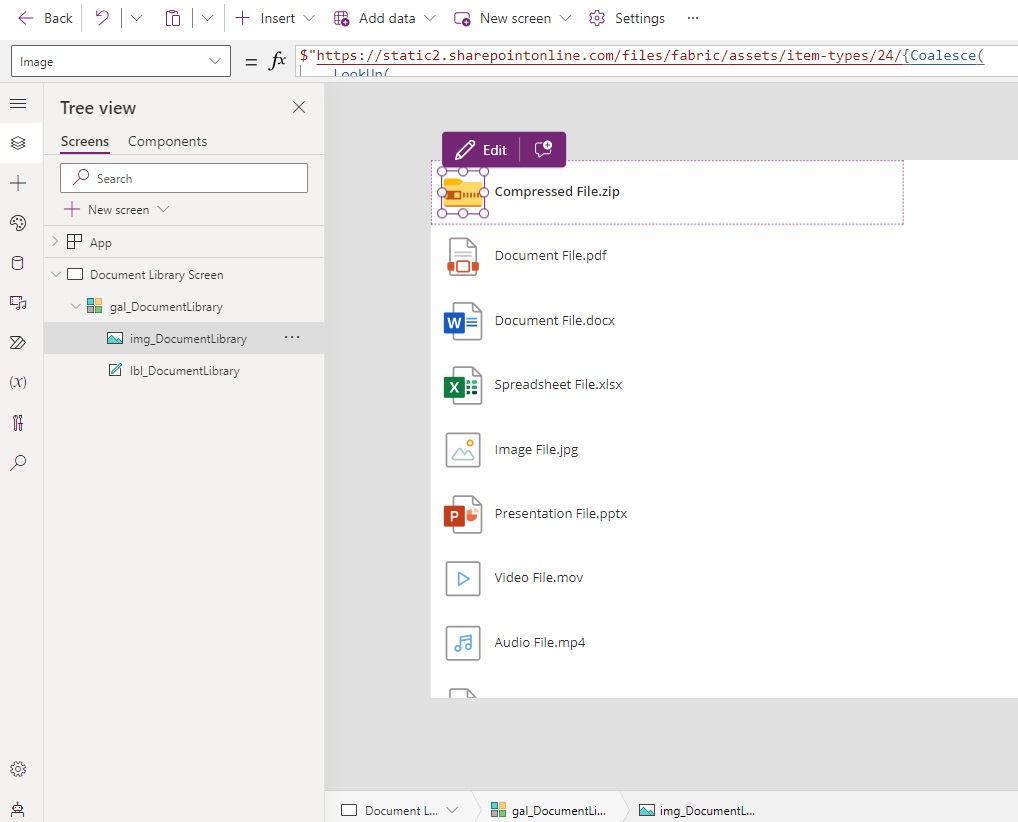Expand the App node in Tree view
Viewport: 1018px width, 822px height.
(x=57, y=241)
